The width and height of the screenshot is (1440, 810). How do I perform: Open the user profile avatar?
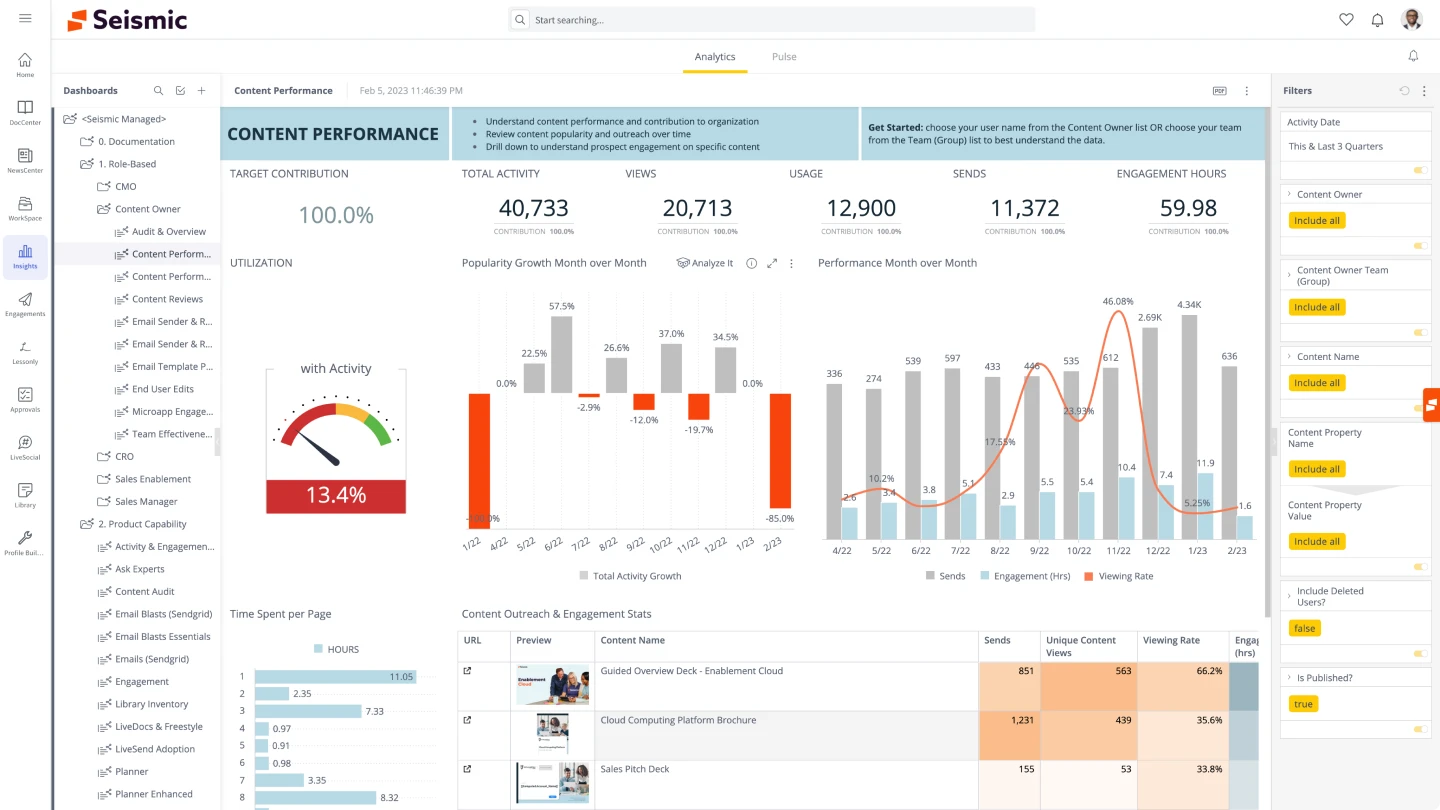(1411, 19)
